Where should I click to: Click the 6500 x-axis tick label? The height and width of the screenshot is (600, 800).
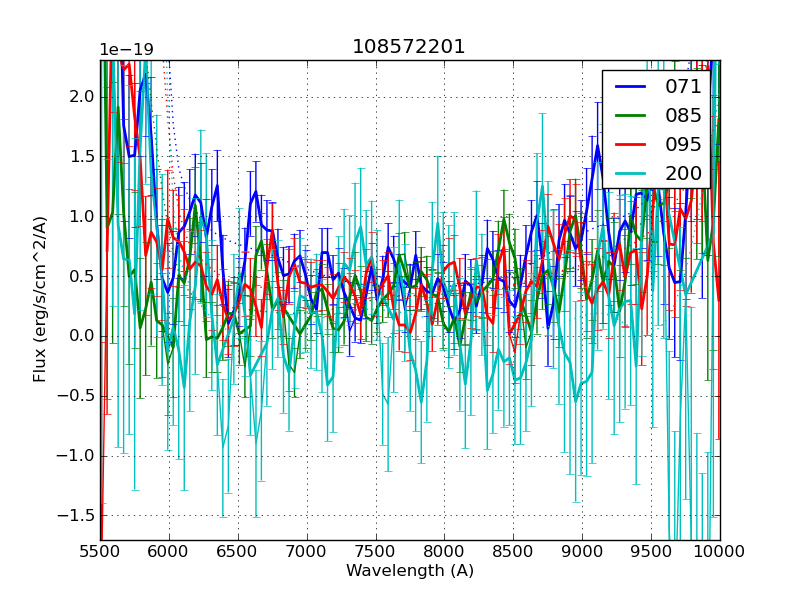[x=238, y=551]
